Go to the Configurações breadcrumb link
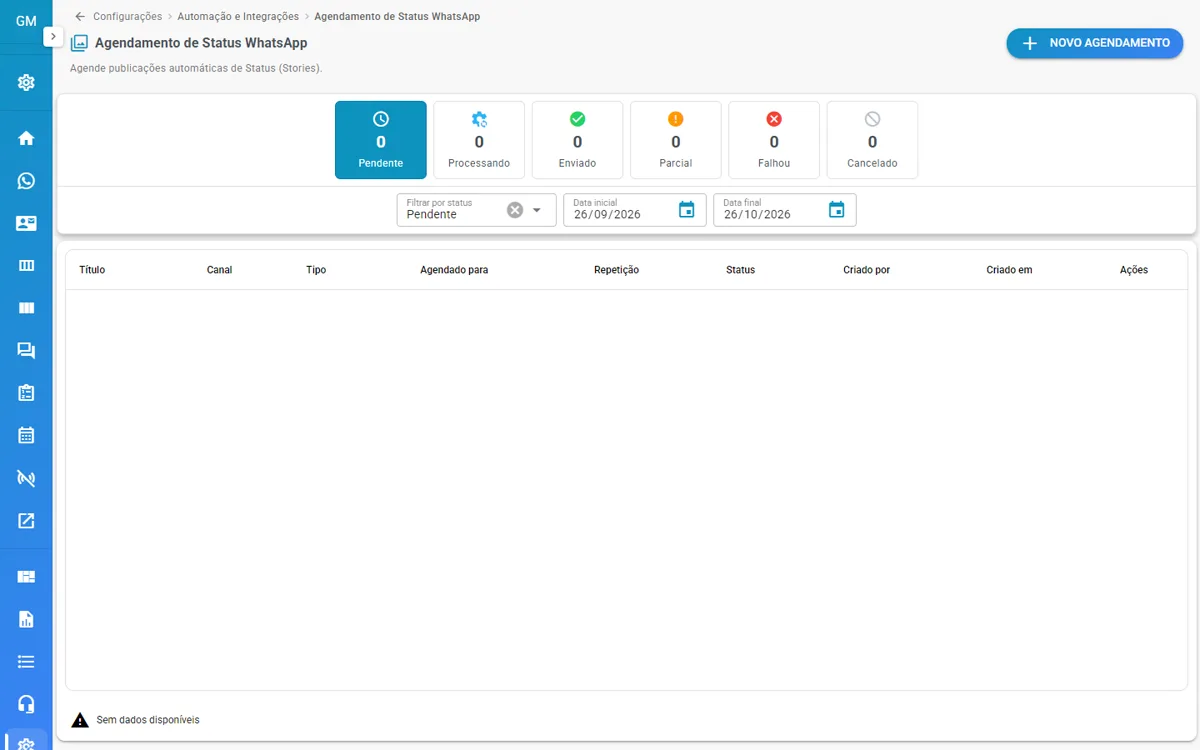 pyautogui.click(x=127, y=17)
